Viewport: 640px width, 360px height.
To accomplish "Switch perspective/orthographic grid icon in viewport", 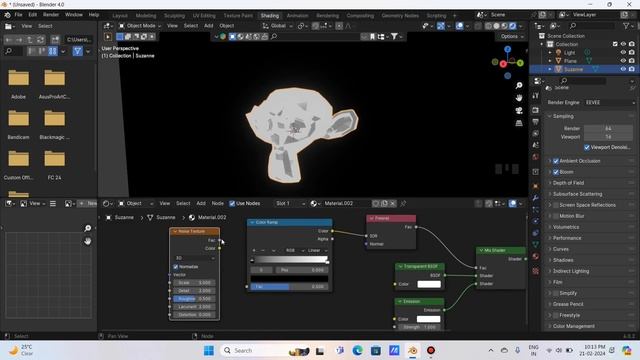I will [x=519, y=123].
